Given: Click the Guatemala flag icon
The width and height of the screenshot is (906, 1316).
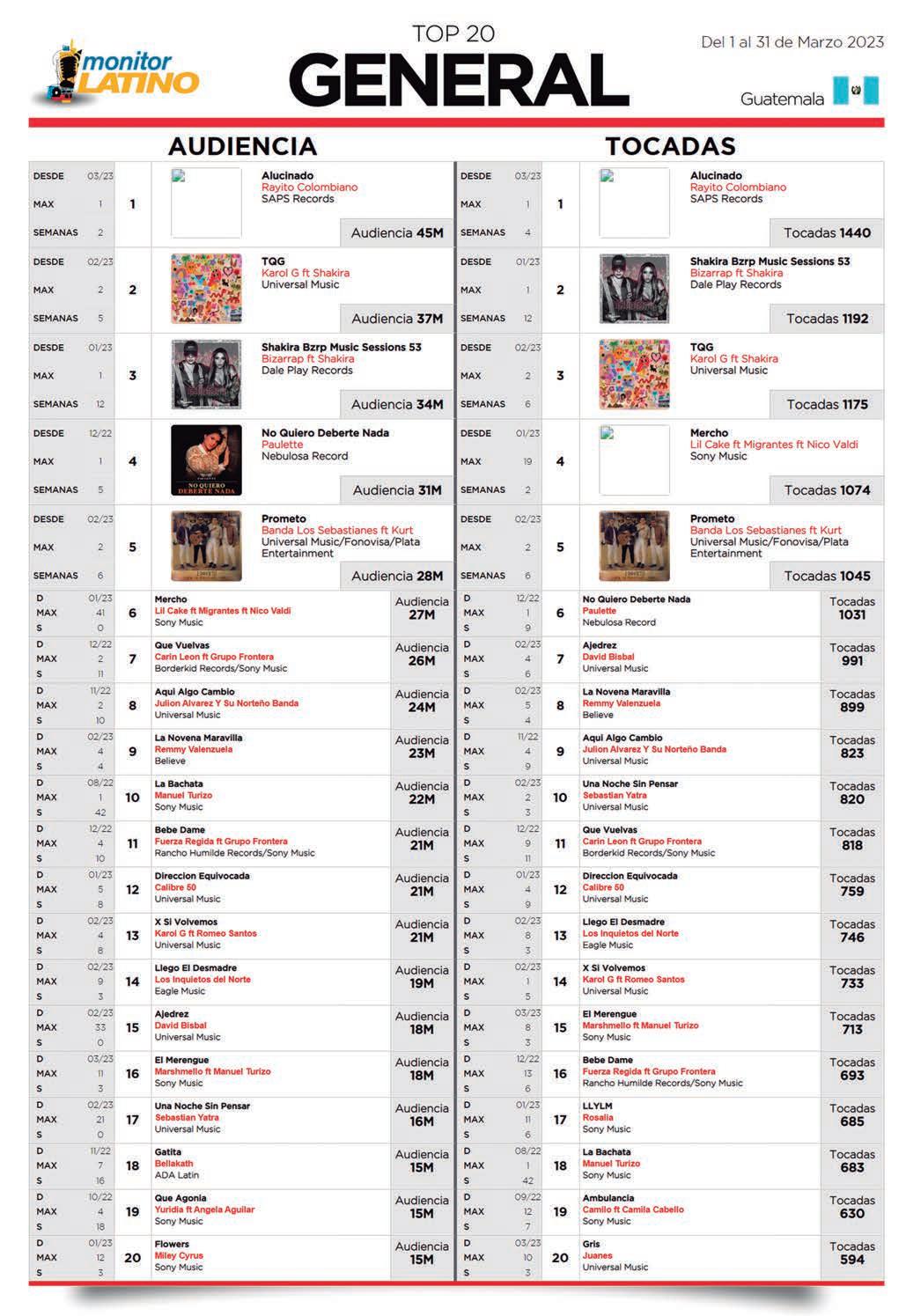Looking at the screenshot, I should click(x=856, y=92).
